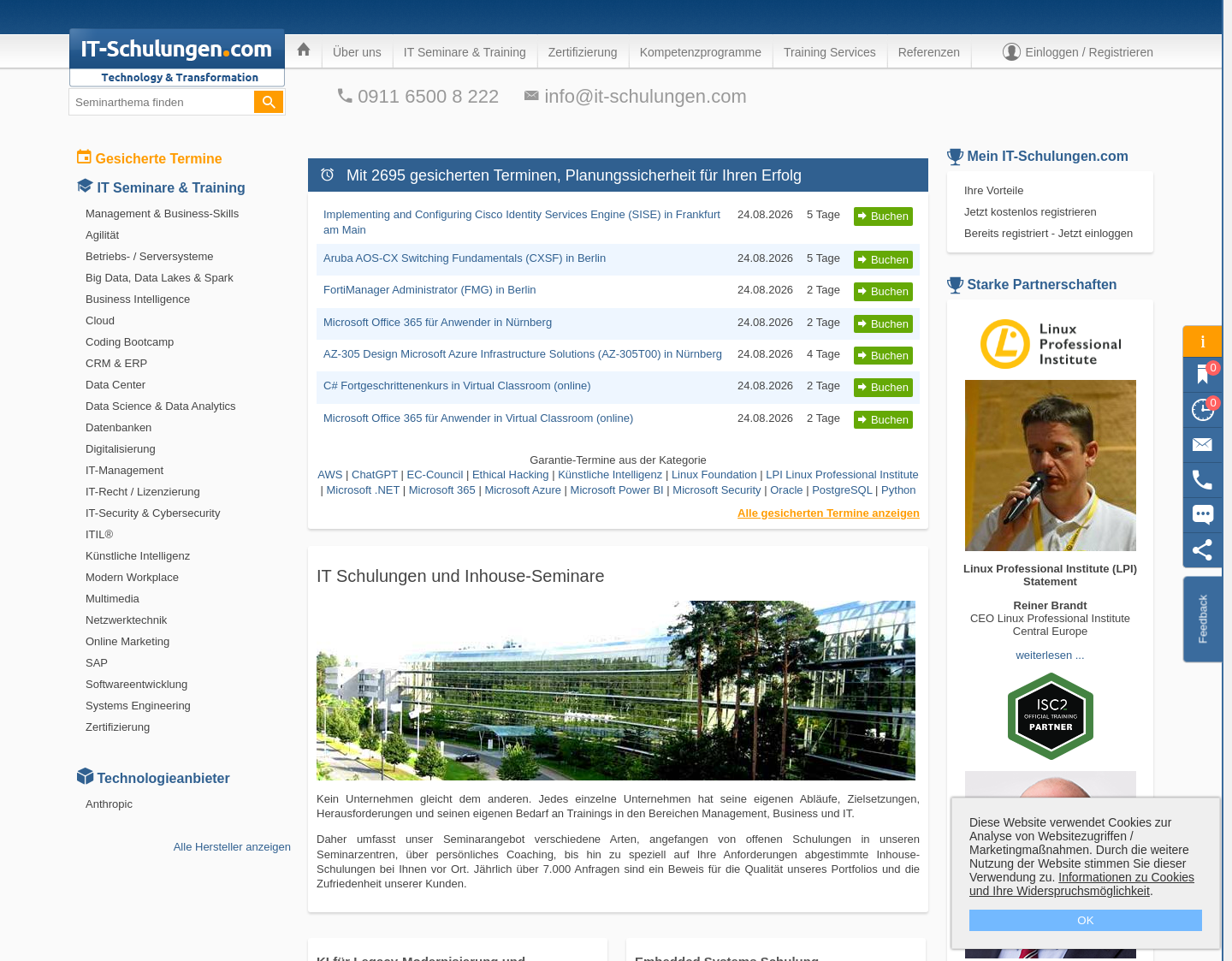Select Coding Bootcamp category
Viewport: 1232px width, 961px height.
click(129, 342)
